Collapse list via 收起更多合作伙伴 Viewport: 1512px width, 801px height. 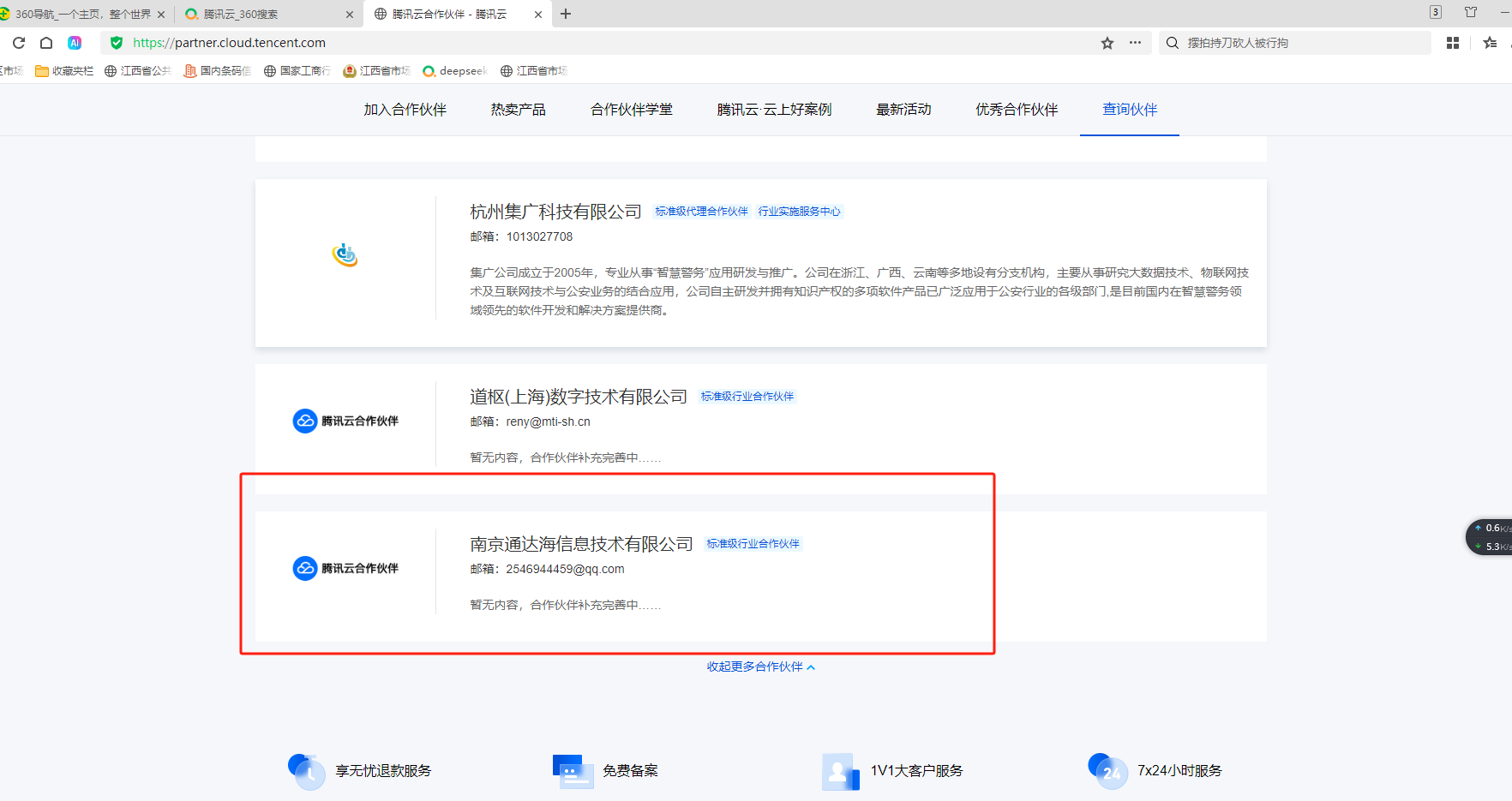tap(761, 667)
